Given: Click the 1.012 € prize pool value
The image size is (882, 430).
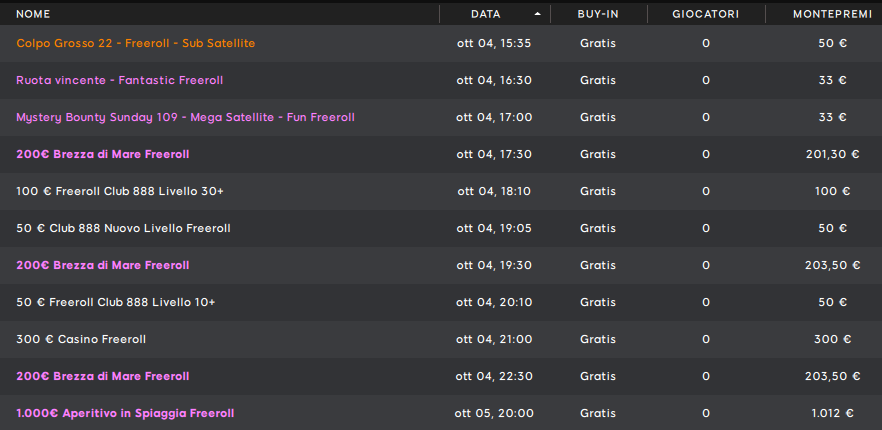Looking at the screenshot, I should pyautogui.click(x=831, y=413).
